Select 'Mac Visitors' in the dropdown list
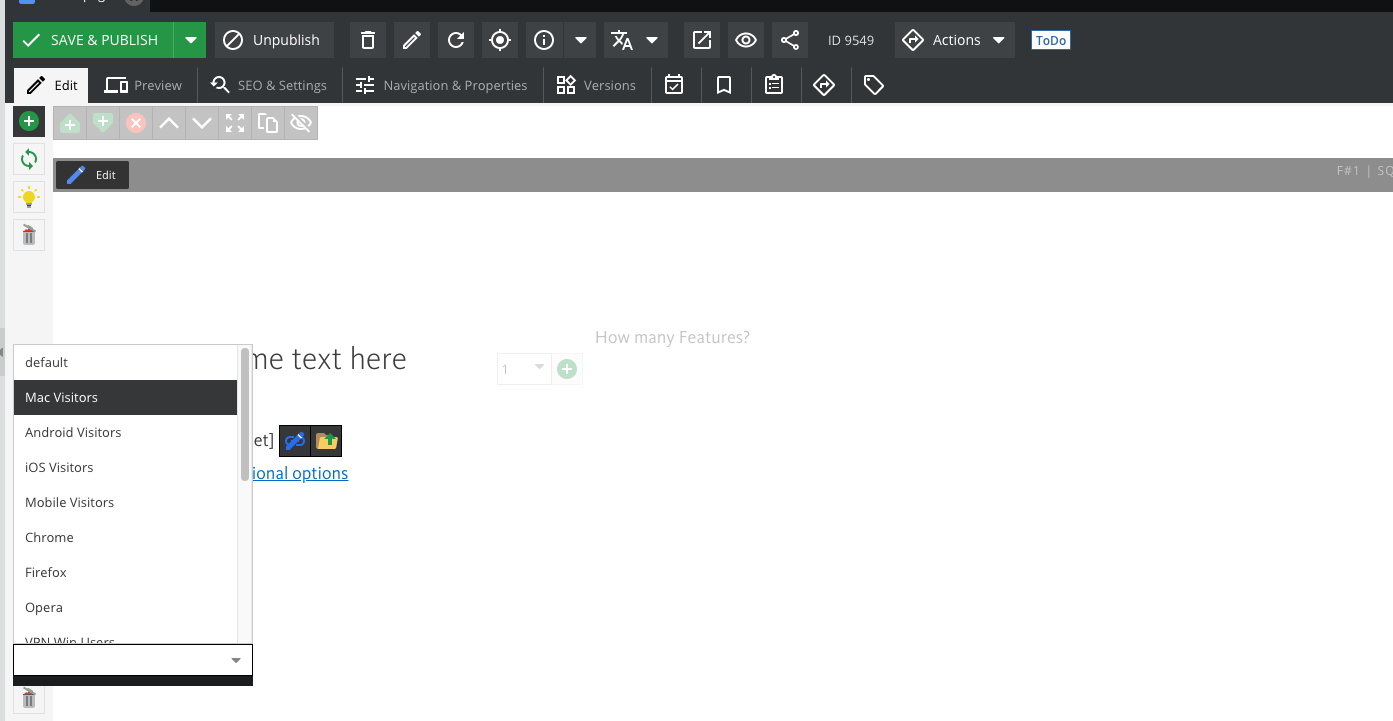This screenshot has width=1393, height=721. tap(125, 397)
